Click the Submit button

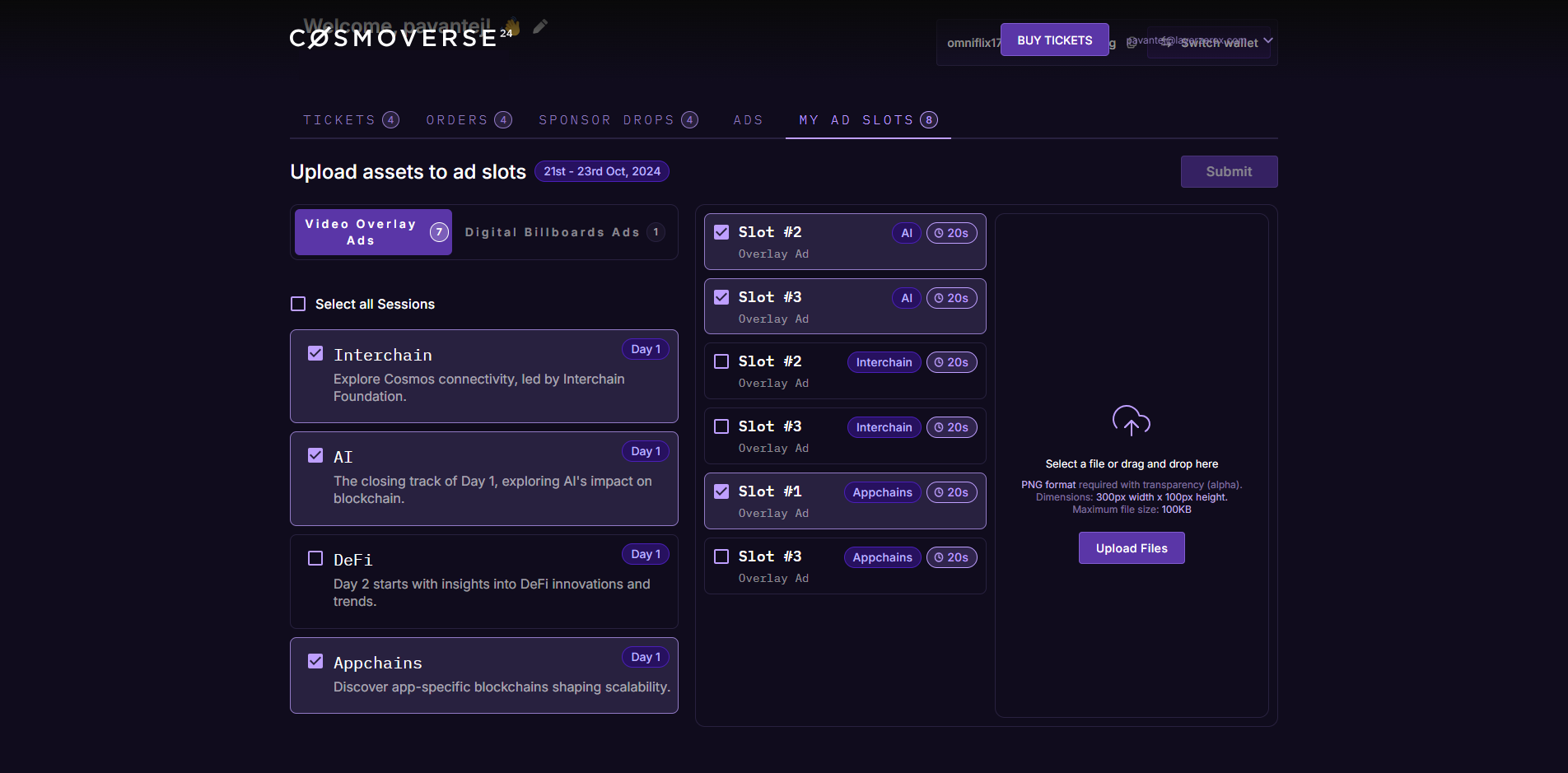(x=1229, y=171)
